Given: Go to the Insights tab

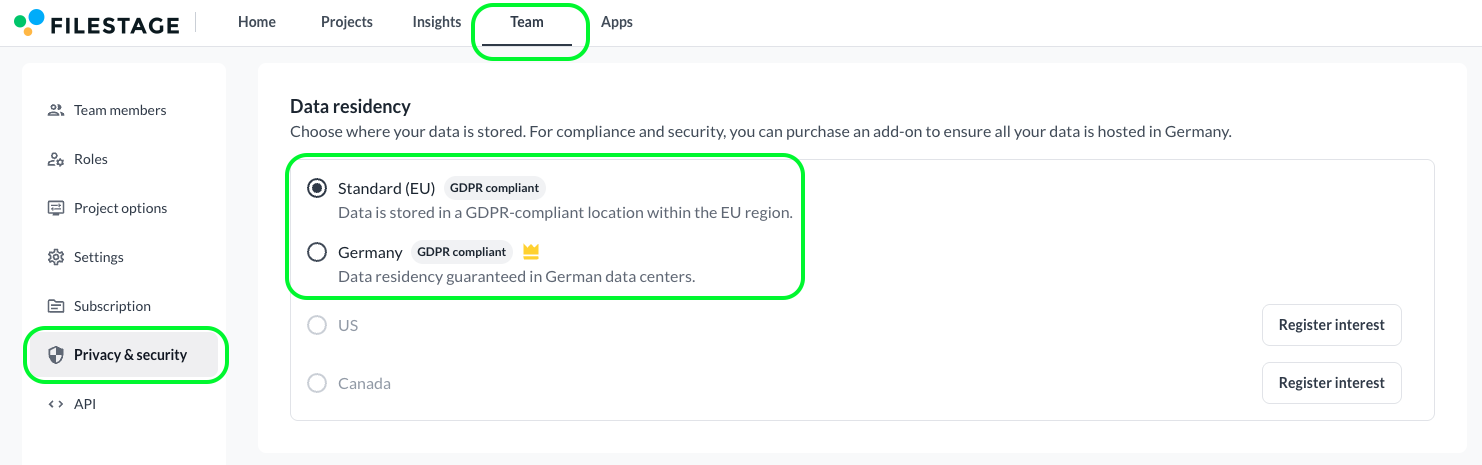Looking at the screenshot, I should (x=437, y=22).
